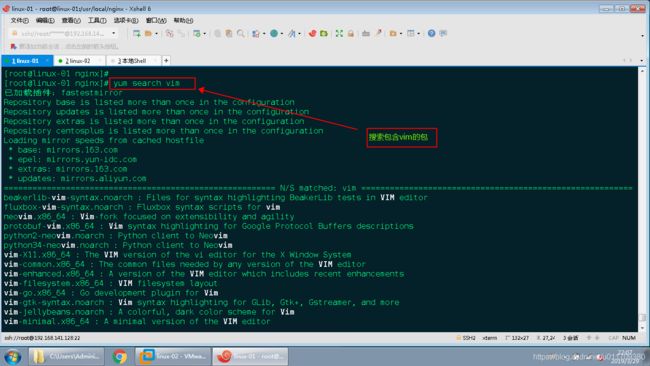Click the Reconnect toolbar icon
The width and height of the screenshot is (650, 366).
[182, 34]
